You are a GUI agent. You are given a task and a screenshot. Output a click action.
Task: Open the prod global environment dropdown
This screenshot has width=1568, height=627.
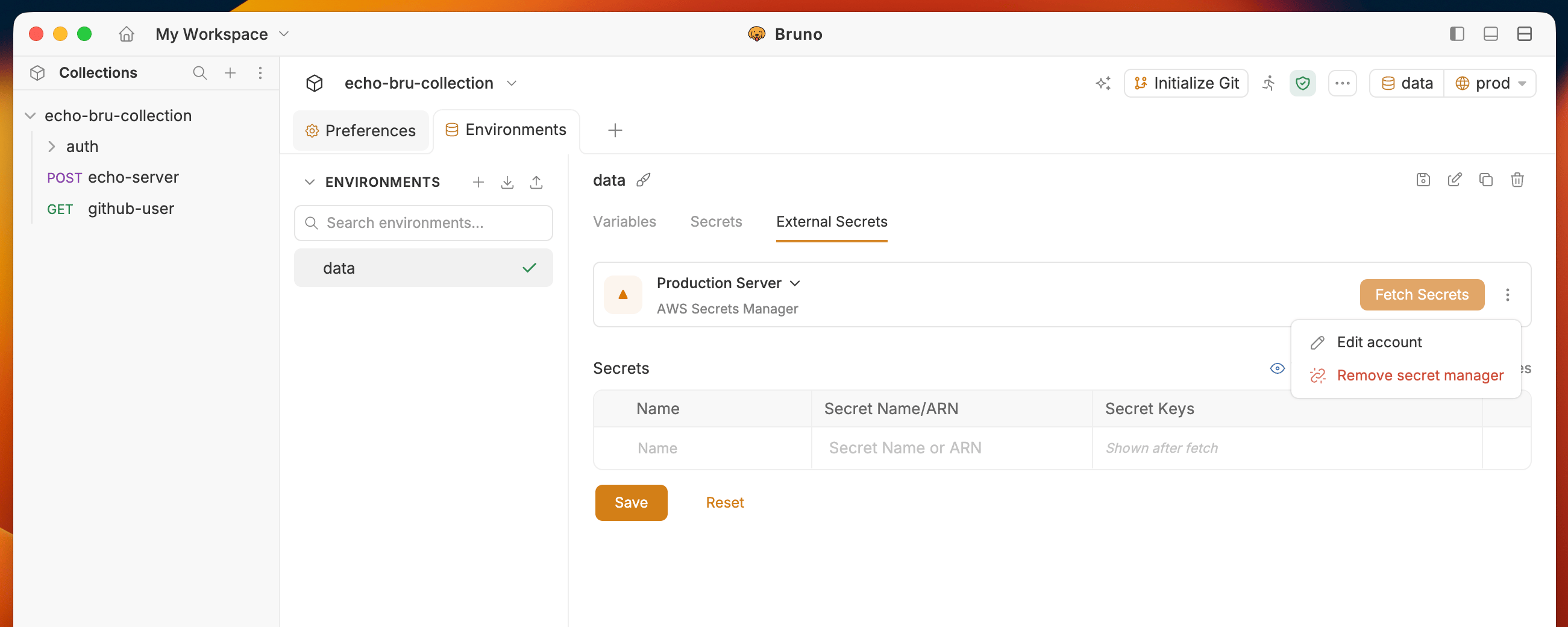pyautogui.click(x=1490, y=83)
